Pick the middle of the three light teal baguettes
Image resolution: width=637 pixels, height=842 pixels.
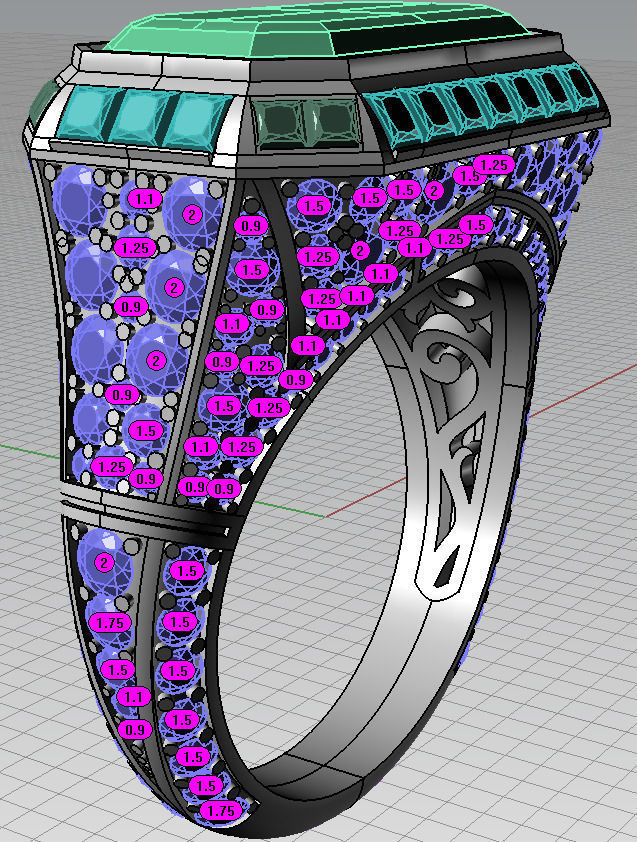(x=143, y=116)
